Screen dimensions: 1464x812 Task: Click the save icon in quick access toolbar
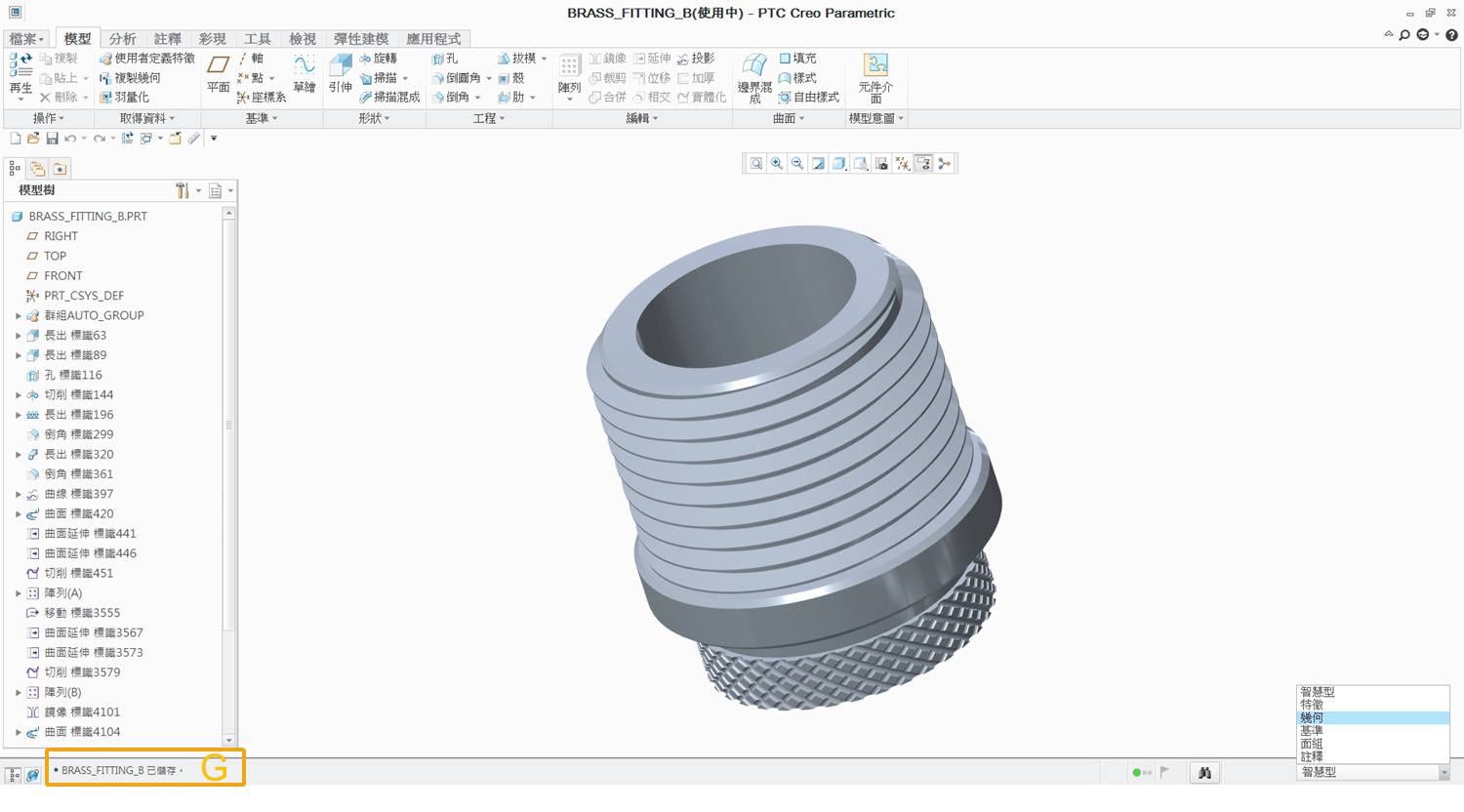[52, 139]
